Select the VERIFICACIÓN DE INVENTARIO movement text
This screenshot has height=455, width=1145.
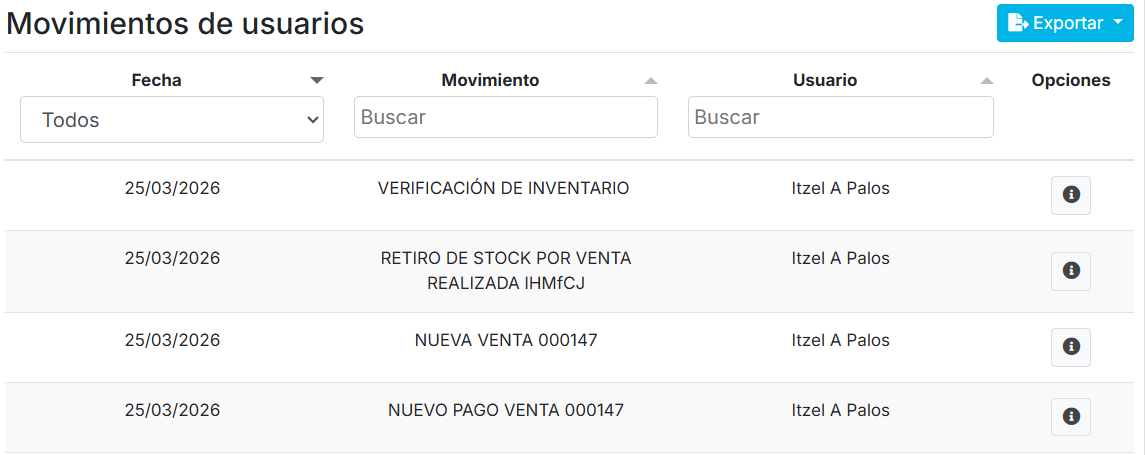pos(503,188)
